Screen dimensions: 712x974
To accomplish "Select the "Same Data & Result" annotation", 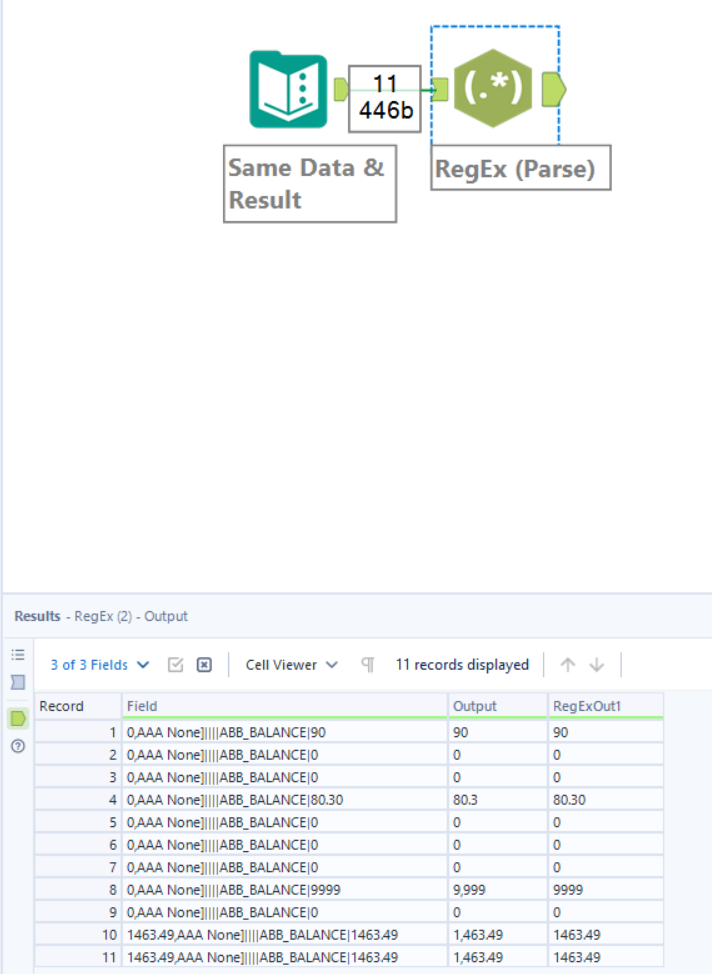I will tap(309, 182).
